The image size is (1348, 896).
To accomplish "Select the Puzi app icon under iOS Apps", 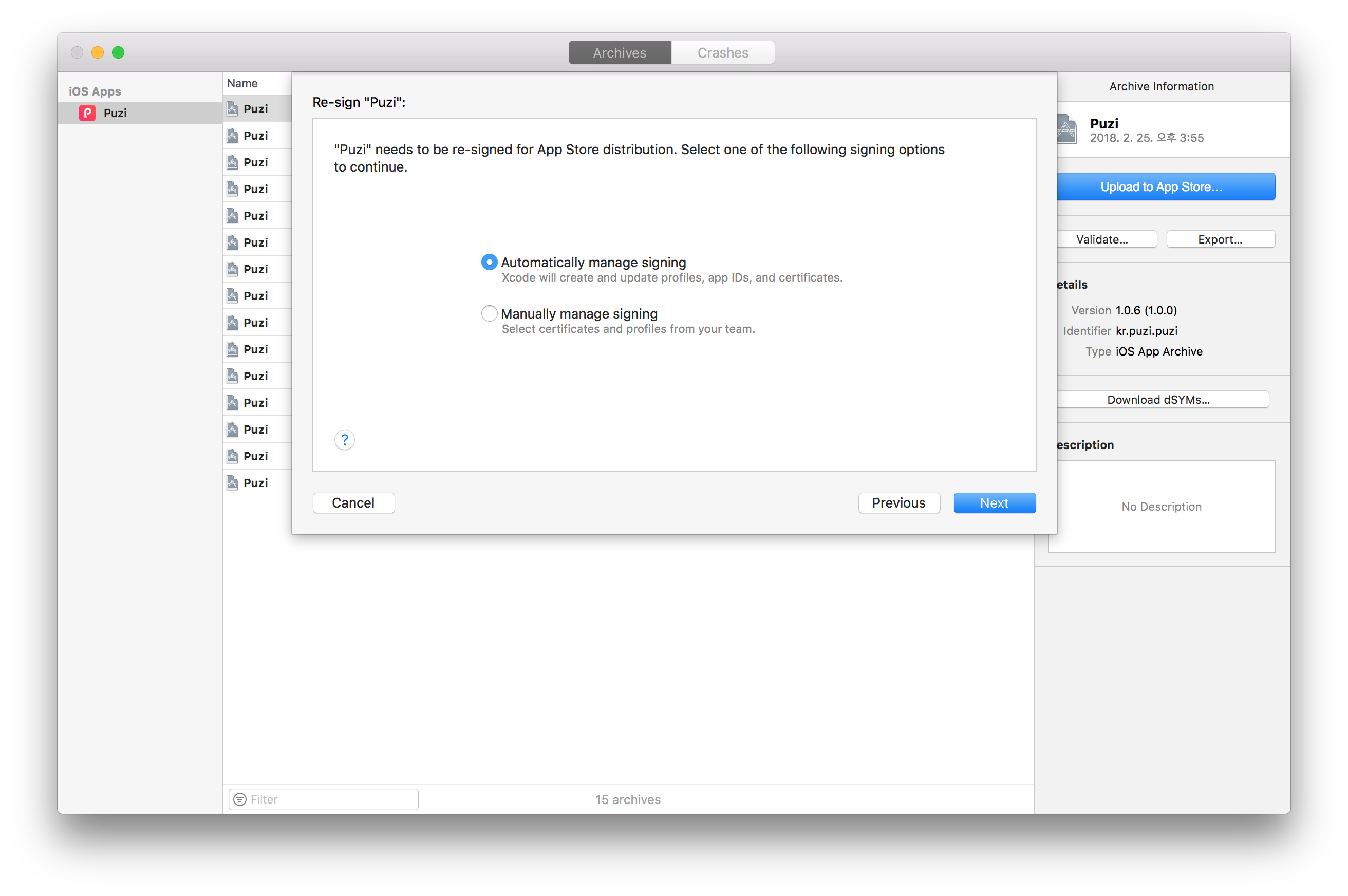I will pos(87,113).
